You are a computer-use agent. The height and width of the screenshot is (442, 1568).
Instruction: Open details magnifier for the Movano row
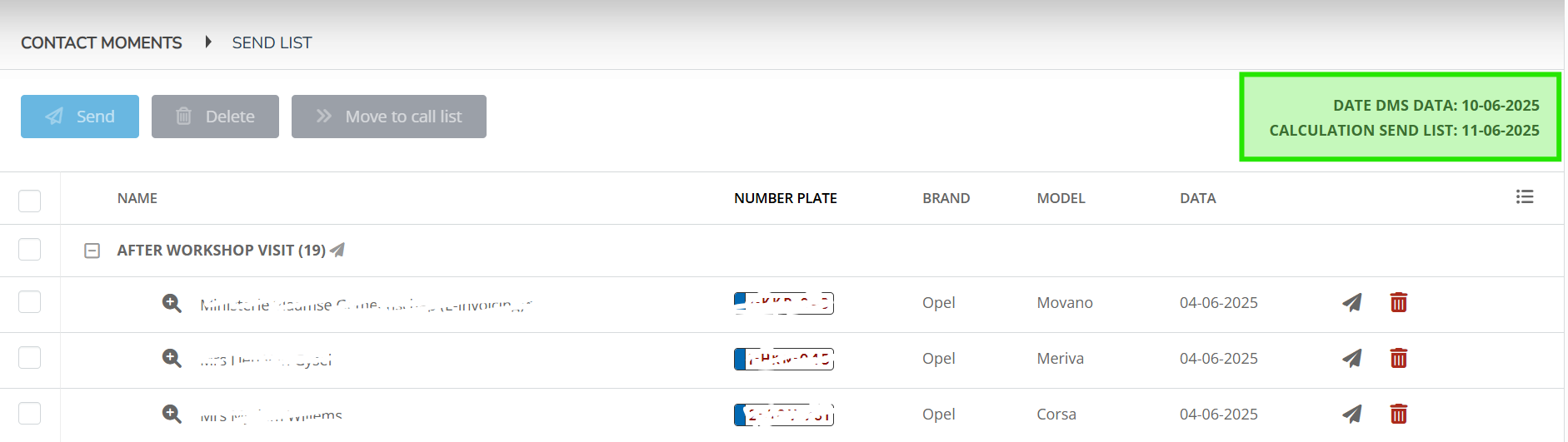coord(172,303)
